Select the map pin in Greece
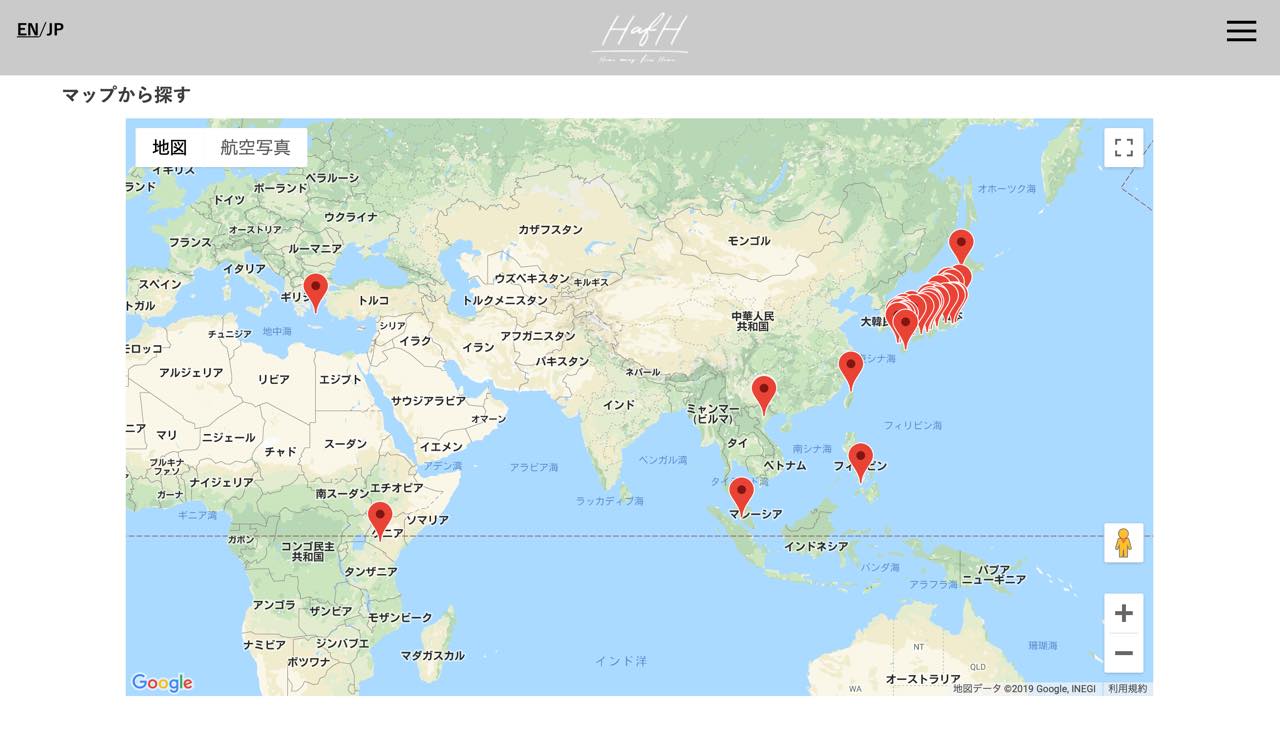This screenshot has width=1280, height=751. pyautogui.click(x=315, y=290)
